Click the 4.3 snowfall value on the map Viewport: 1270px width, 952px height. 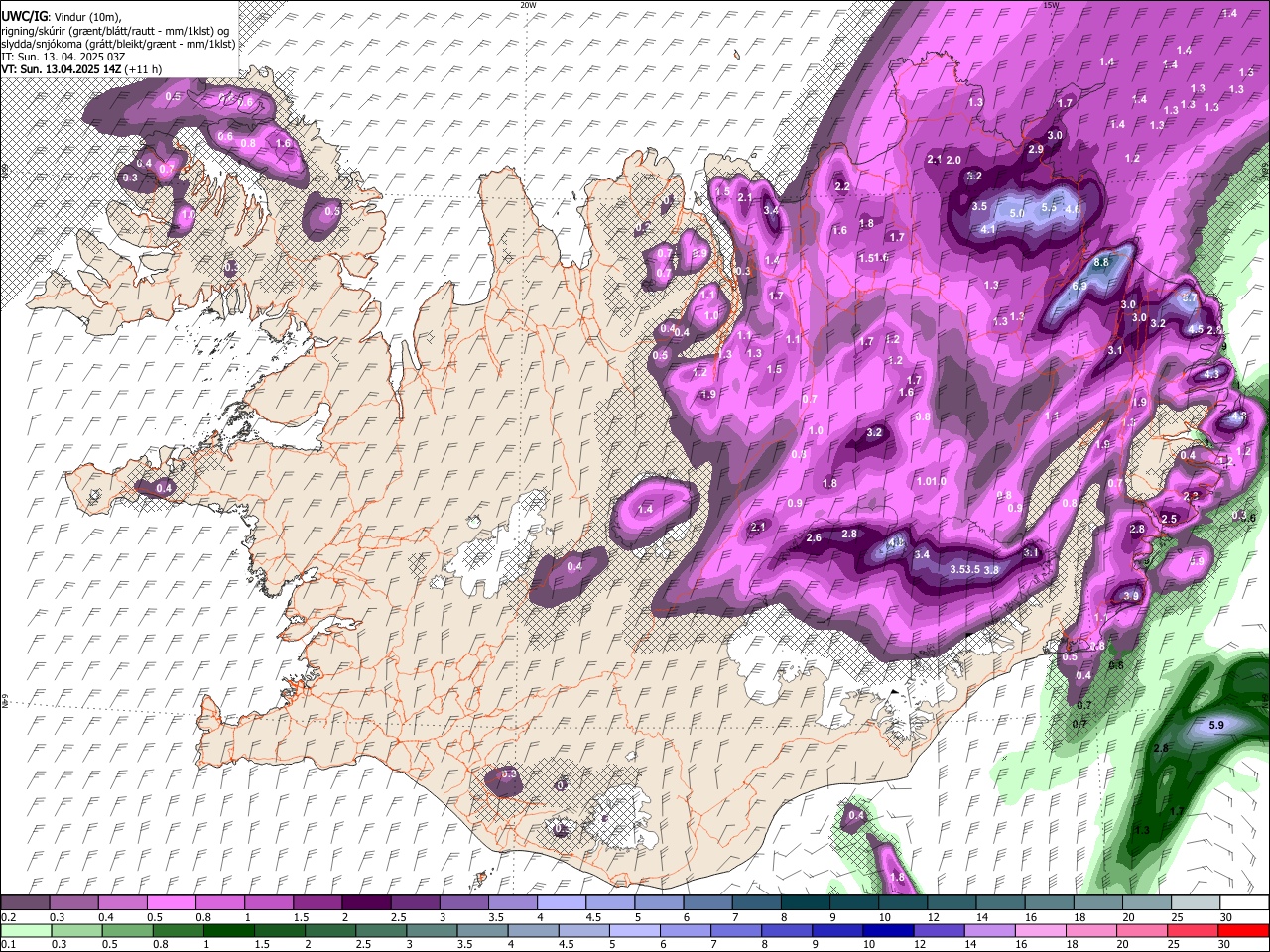(x=1211, y=375)
